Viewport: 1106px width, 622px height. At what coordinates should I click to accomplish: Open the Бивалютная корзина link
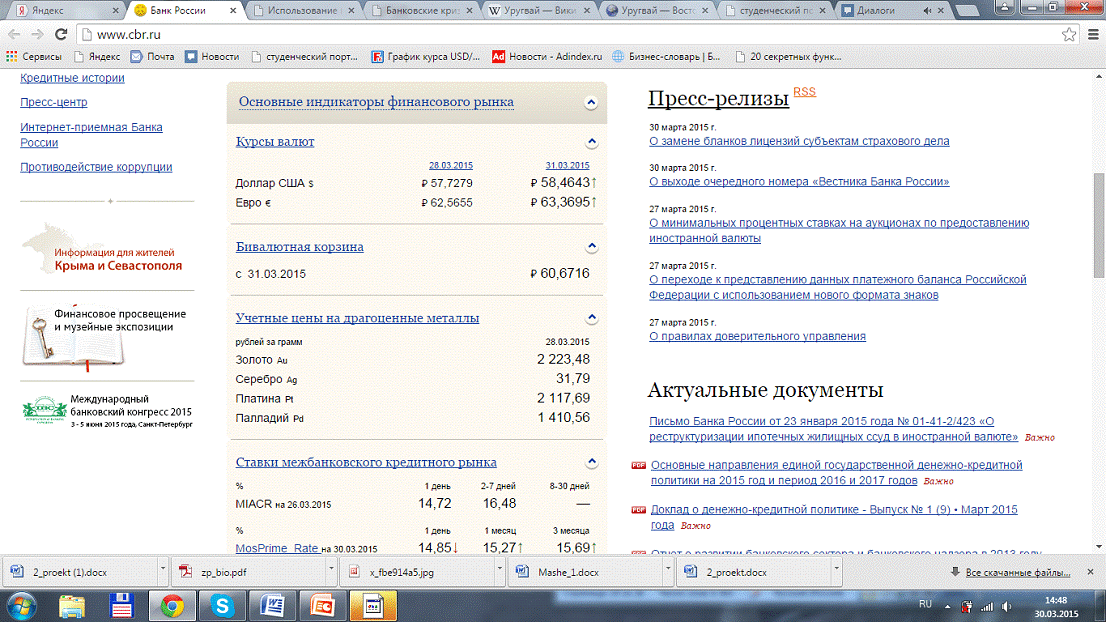click(x=299, y=247)
